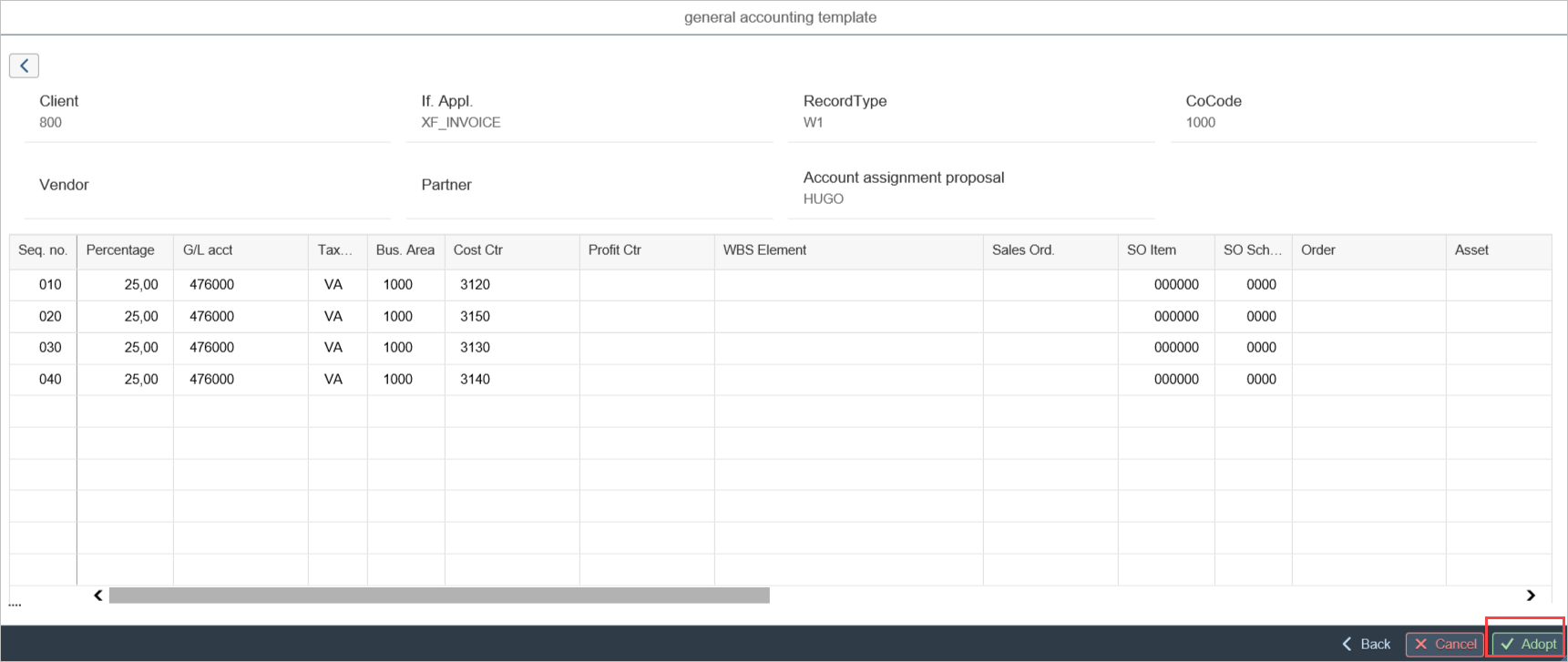Viewport: 1568px width, 662px height.
Task: Select row with sequence number 010
Action: tap(50, 285)
